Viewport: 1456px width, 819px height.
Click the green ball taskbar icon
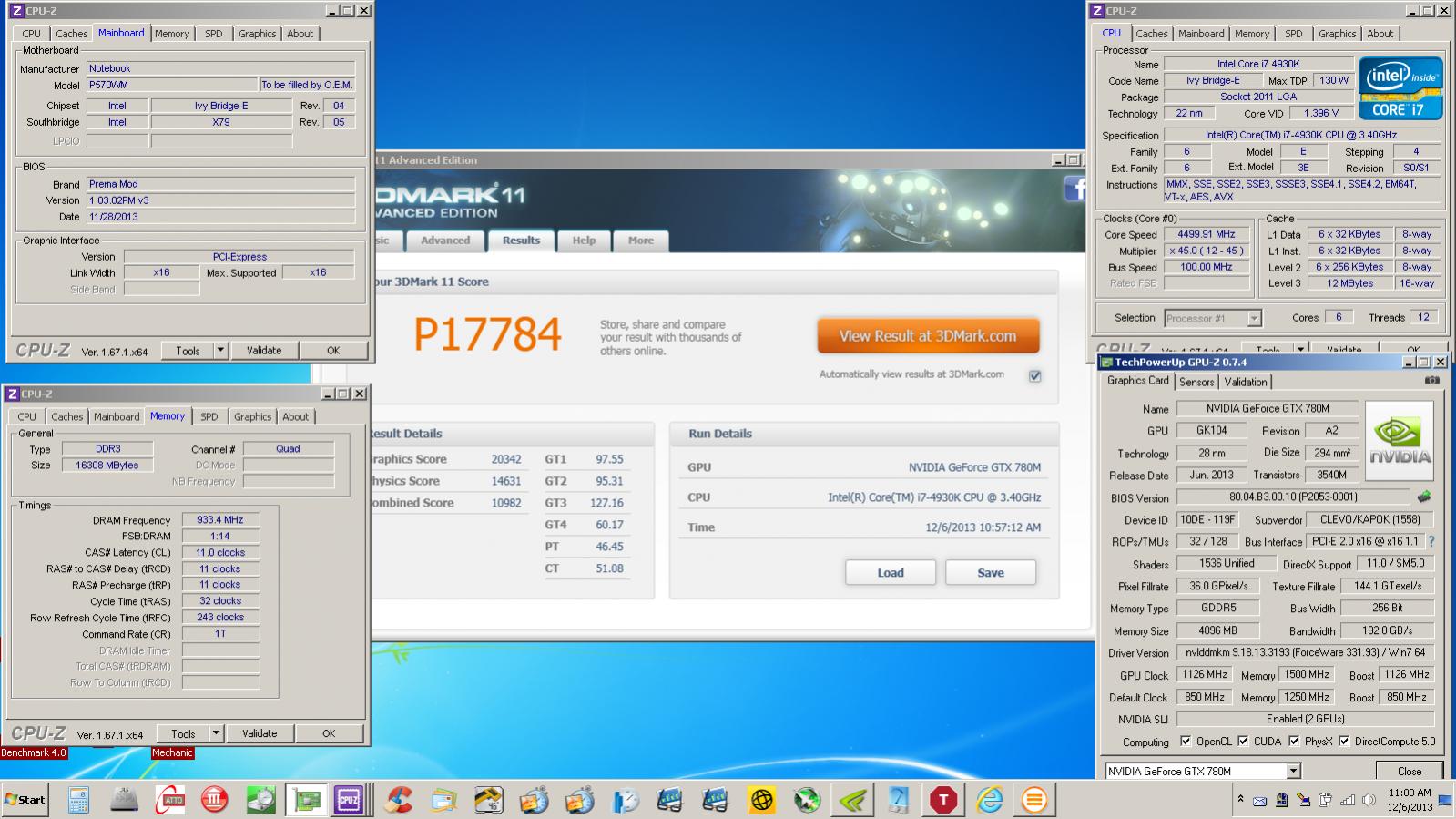click(x=807, y=800)
